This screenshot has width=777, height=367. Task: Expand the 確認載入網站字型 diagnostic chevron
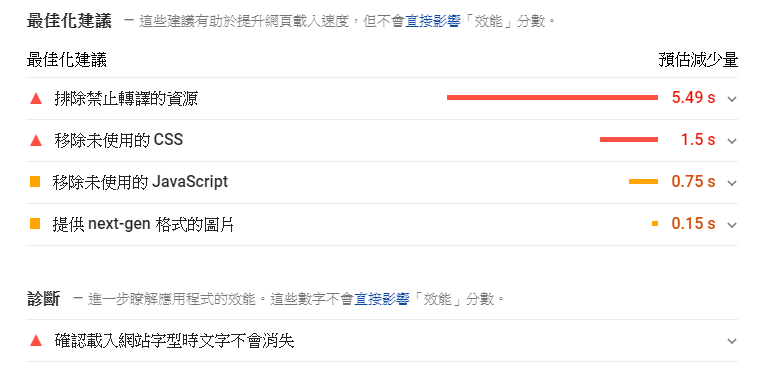(x=731, y=341)
